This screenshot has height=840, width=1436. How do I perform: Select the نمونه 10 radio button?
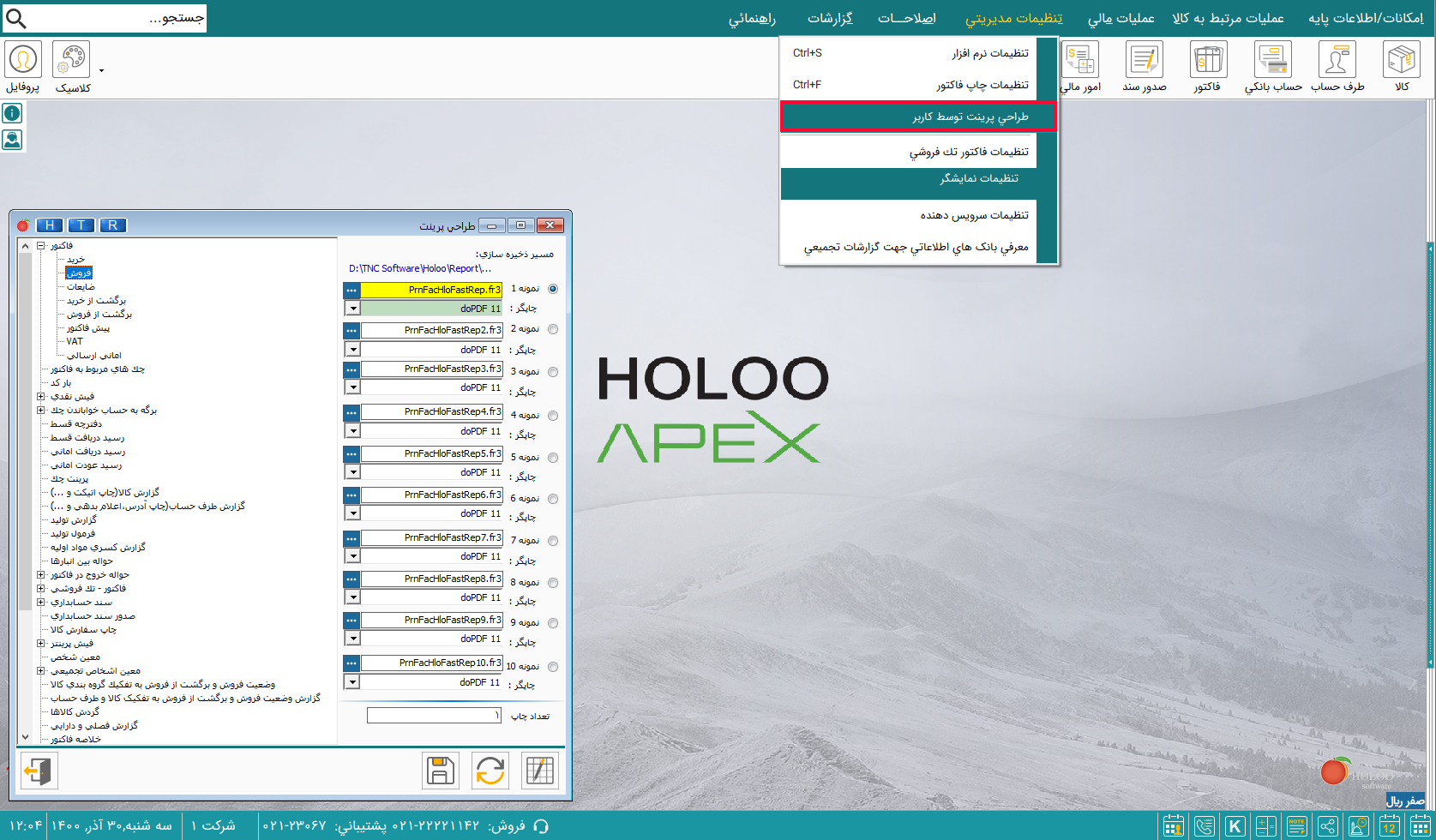tap(553, 667)
